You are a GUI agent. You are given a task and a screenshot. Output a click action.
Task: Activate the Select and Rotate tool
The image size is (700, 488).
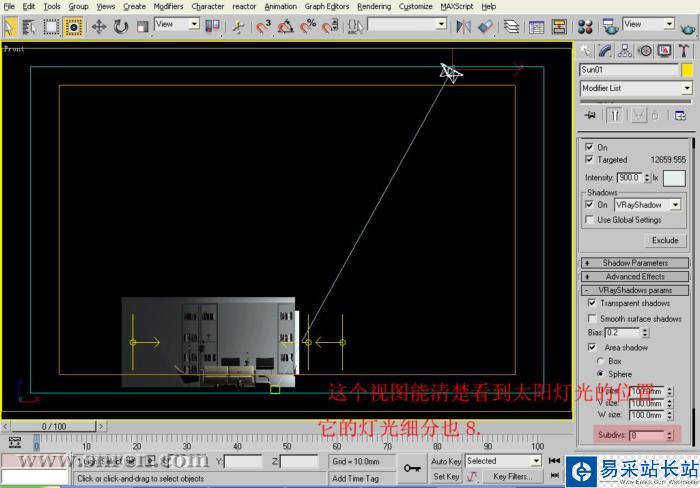tap(121, 27)
